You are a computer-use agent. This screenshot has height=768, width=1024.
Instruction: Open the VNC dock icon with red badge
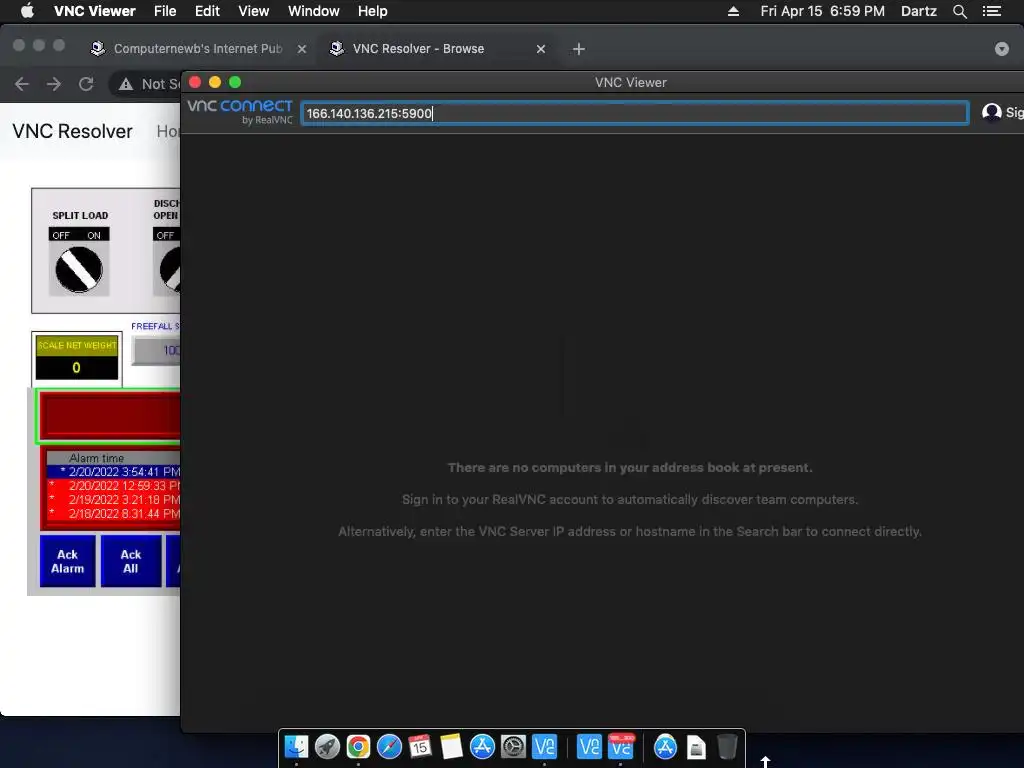click(x=620, y=746)
